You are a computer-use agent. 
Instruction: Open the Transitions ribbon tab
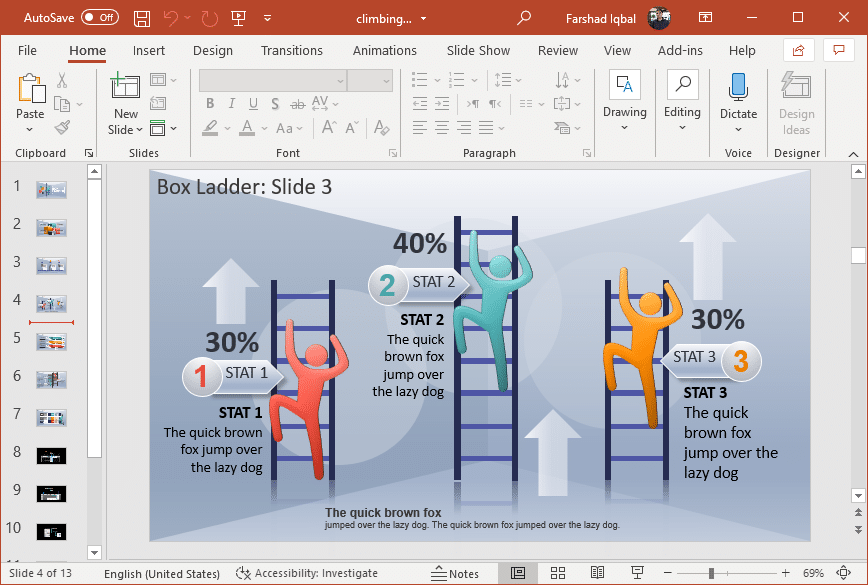[292, 50]
